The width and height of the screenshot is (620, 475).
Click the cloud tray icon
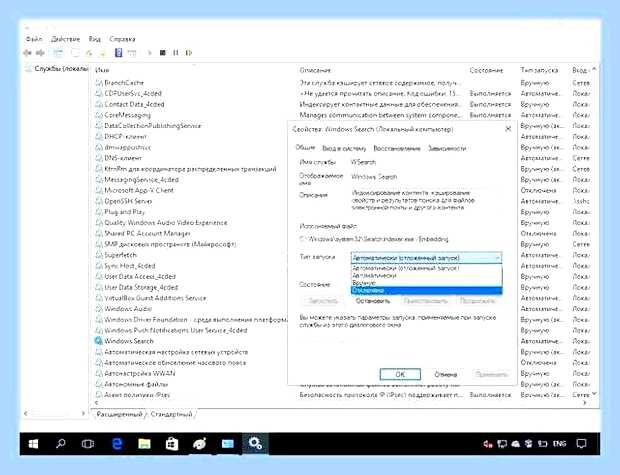tap(515, 444)
